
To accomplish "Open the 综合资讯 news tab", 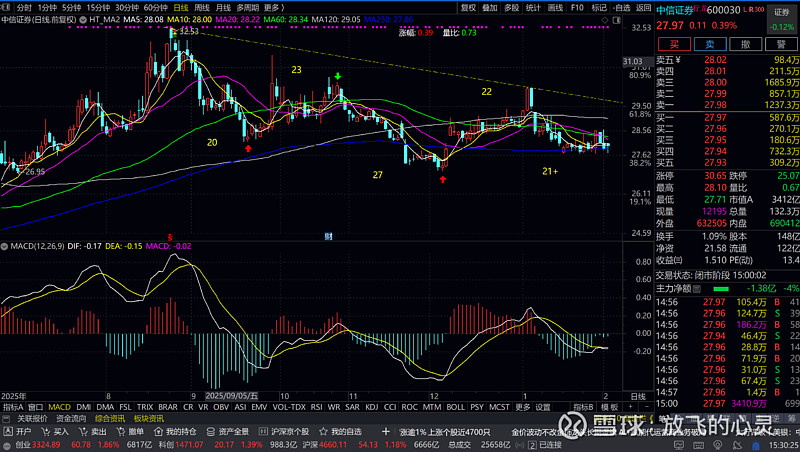I will click(x=109, y=418).
